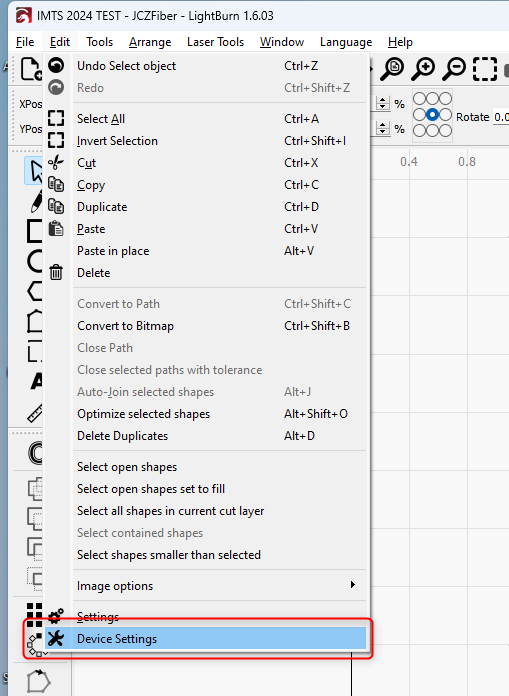Click the Zoom In magnifier icon
509x696 pixels.
(424, 69)
